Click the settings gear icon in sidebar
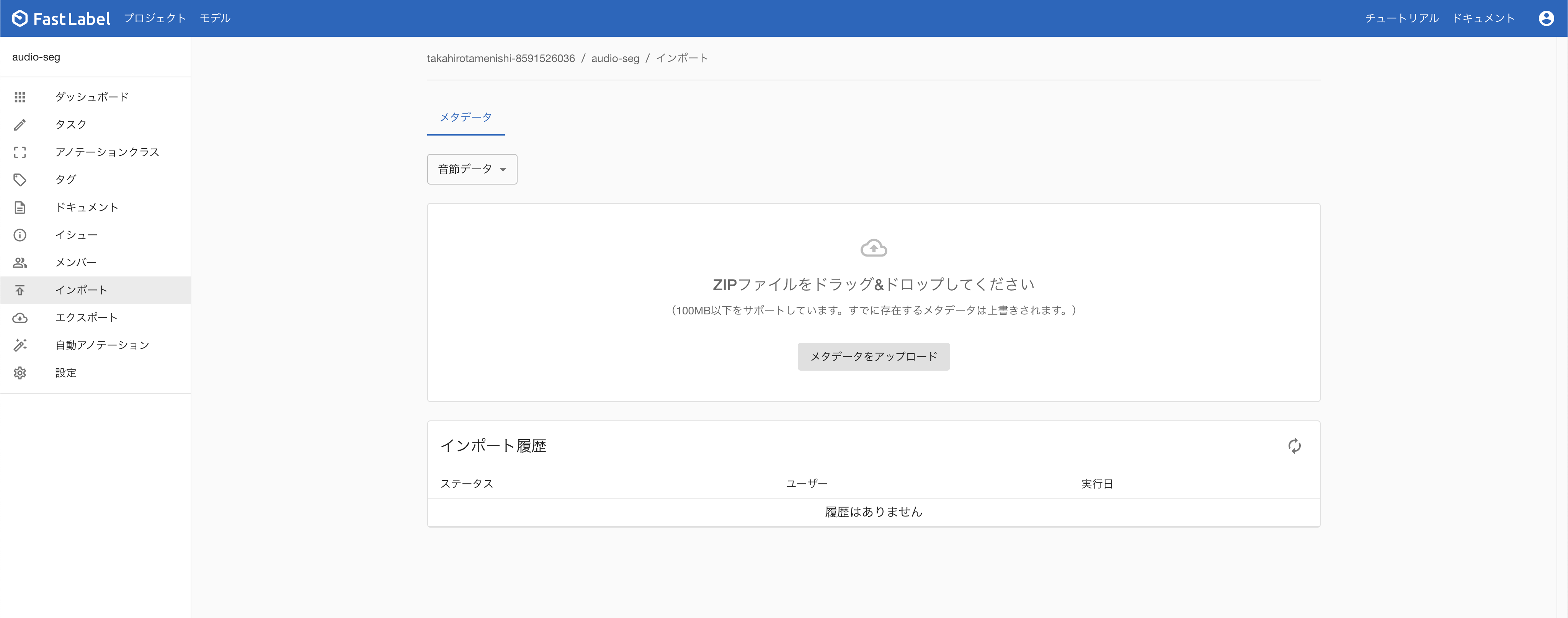Image resolution: width=1568 pixels, height=618 pixels. [x=20, y=373]
